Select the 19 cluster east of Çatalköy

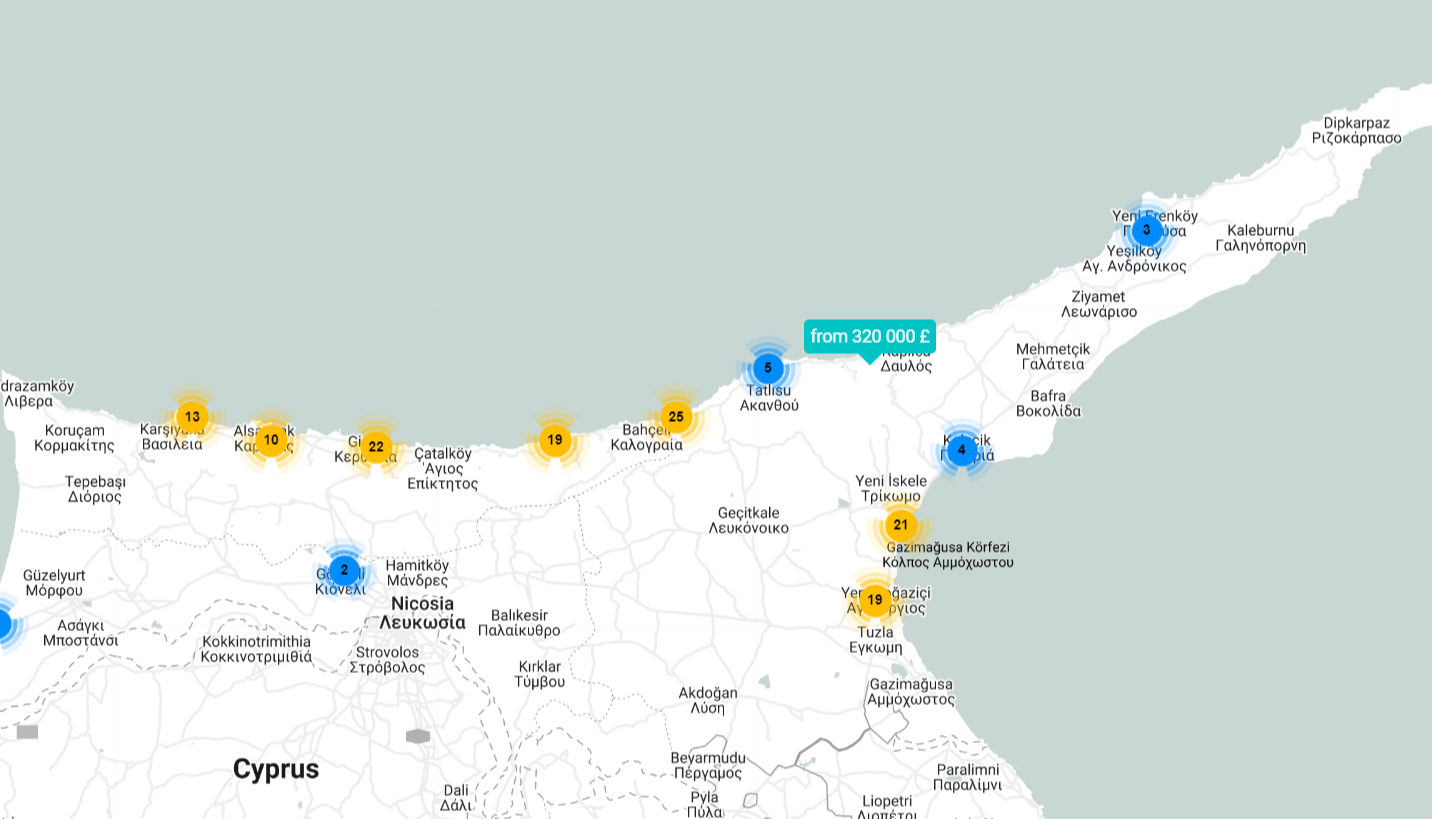pos(554,440)
